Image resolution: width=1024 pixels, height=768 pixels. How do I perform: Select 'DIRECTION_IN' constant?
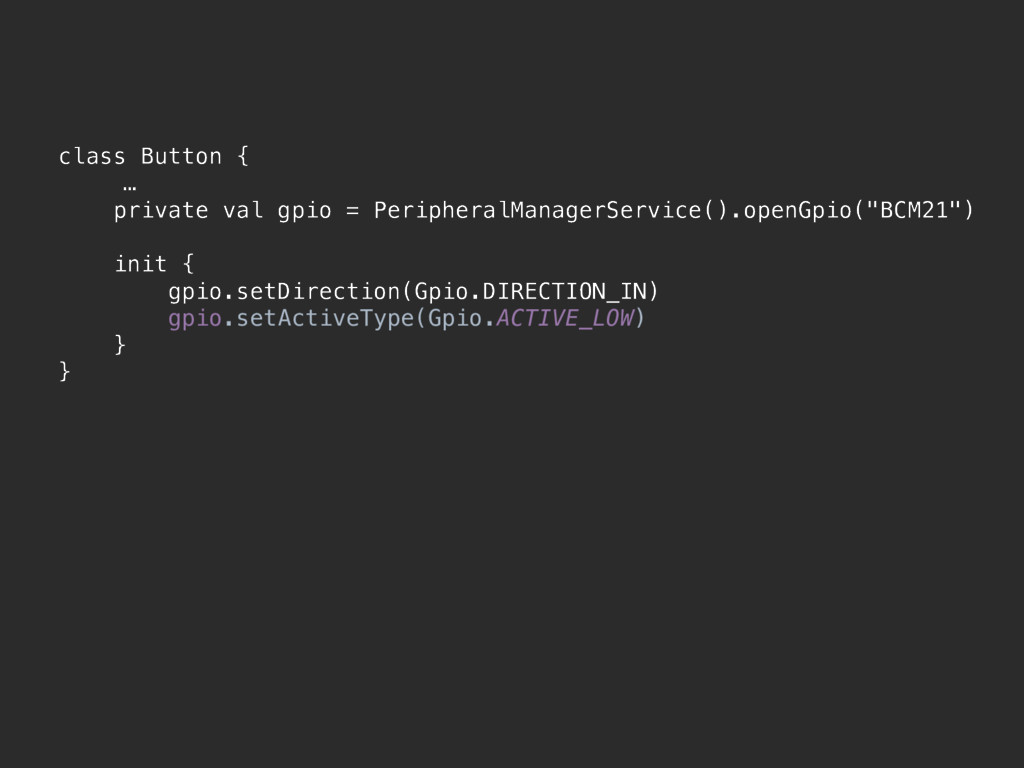pyautogui.click(x=564, y=291)
